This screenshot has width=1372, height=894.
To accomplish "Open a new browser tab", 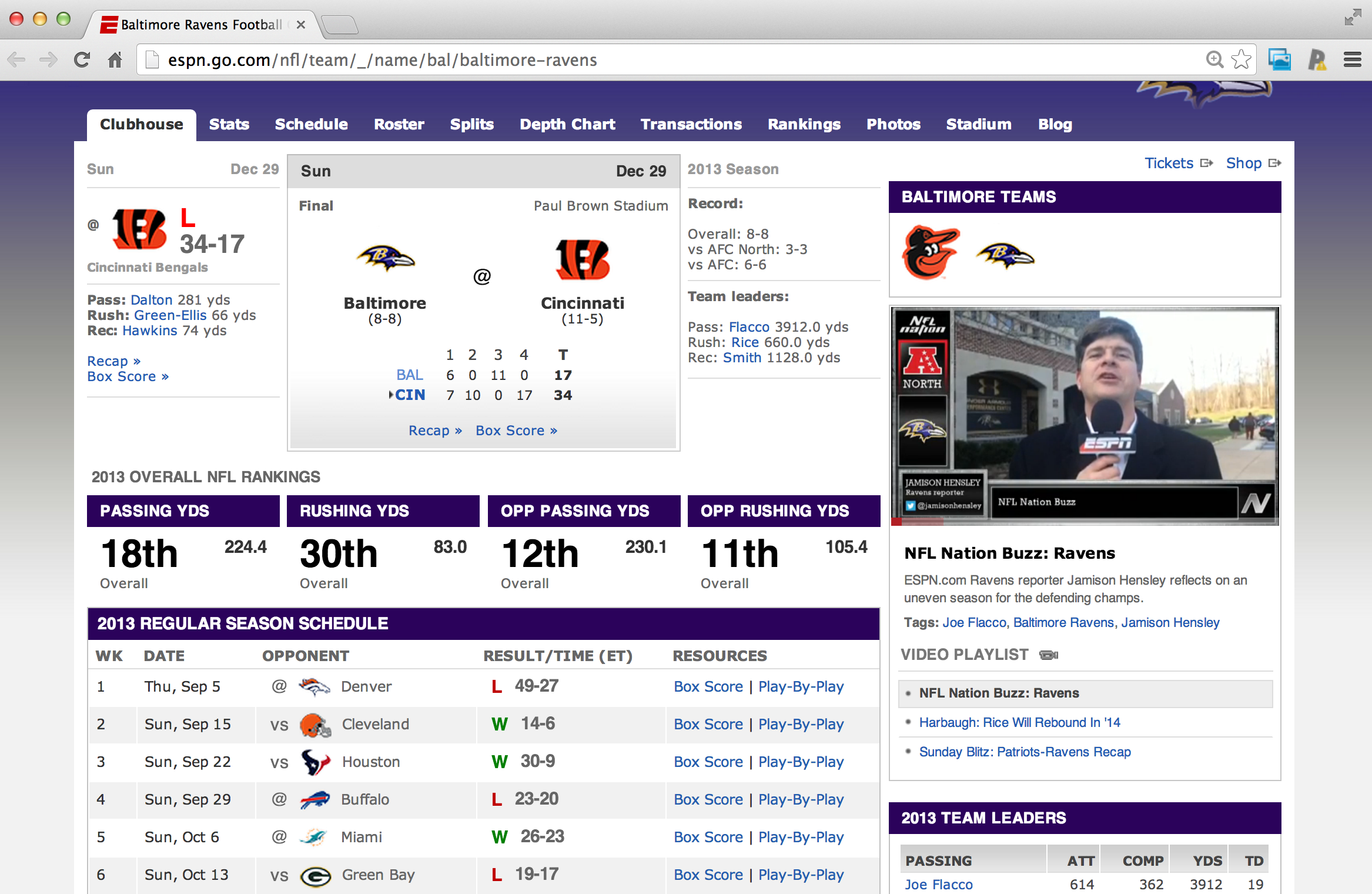I will [340, 25].
